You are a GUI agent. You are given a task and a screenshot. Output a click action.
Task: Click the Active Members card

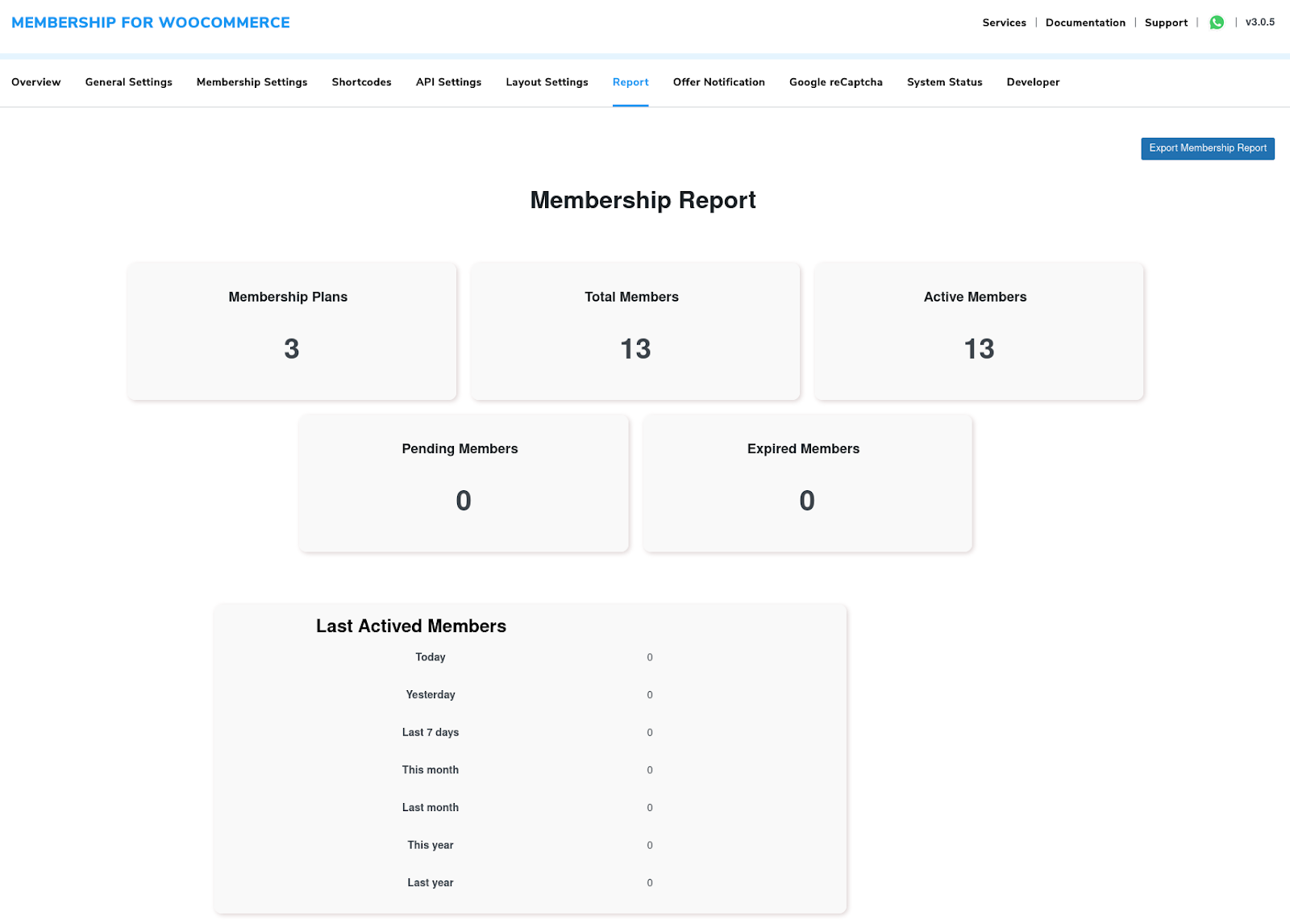tap(978, 331)
